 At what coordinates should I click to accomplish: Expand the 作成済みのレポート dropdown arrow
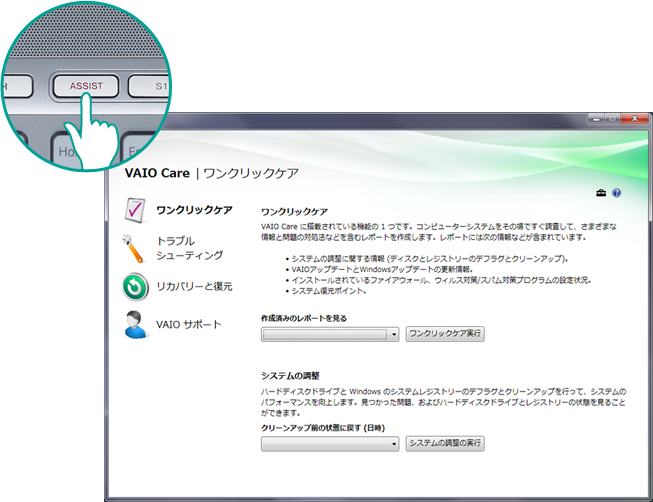[395, 334]
